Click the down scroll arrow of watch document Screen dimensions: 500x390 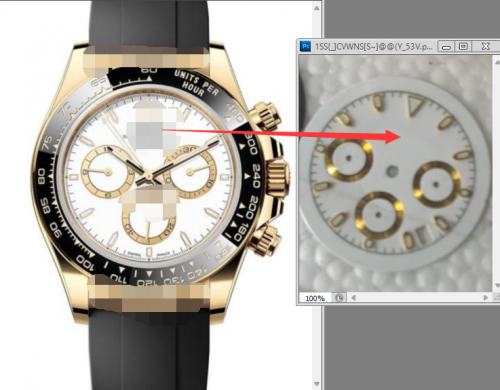click(317, 384)
